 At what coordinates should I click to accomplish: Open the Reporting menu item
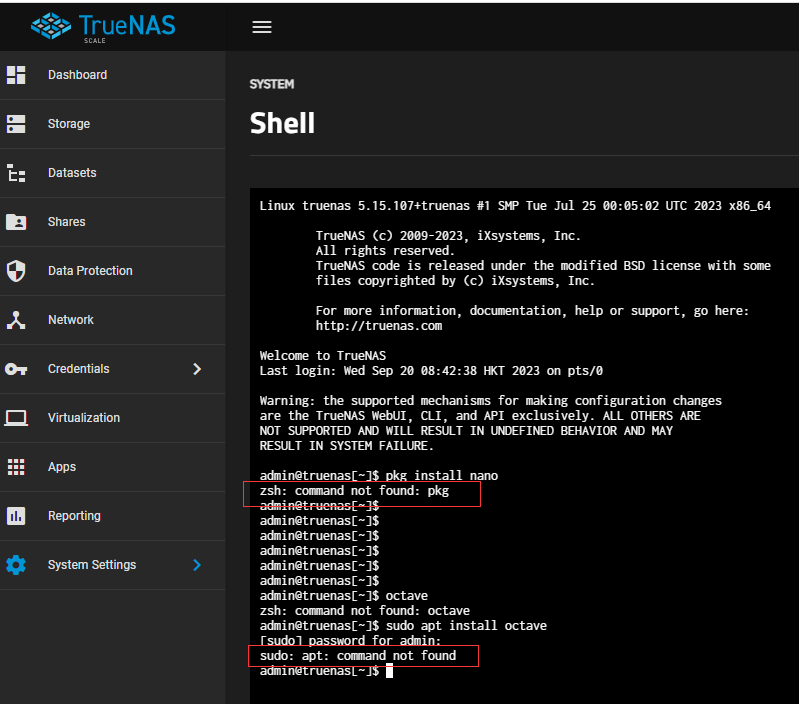click(x=113, y=516)
